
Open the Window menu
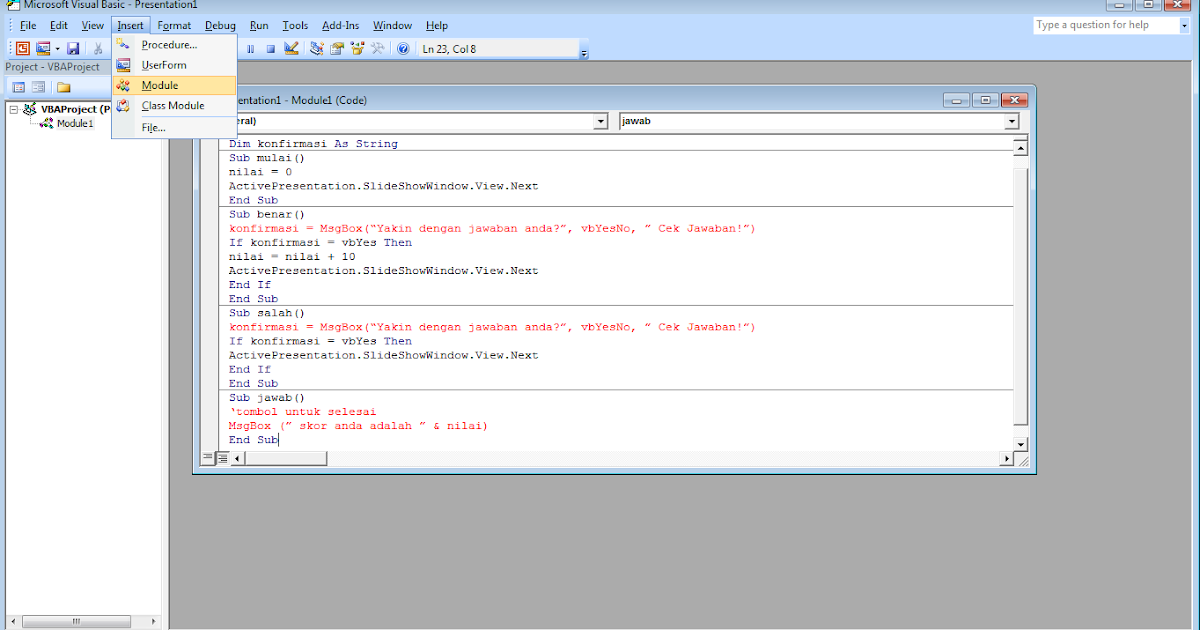392,25
